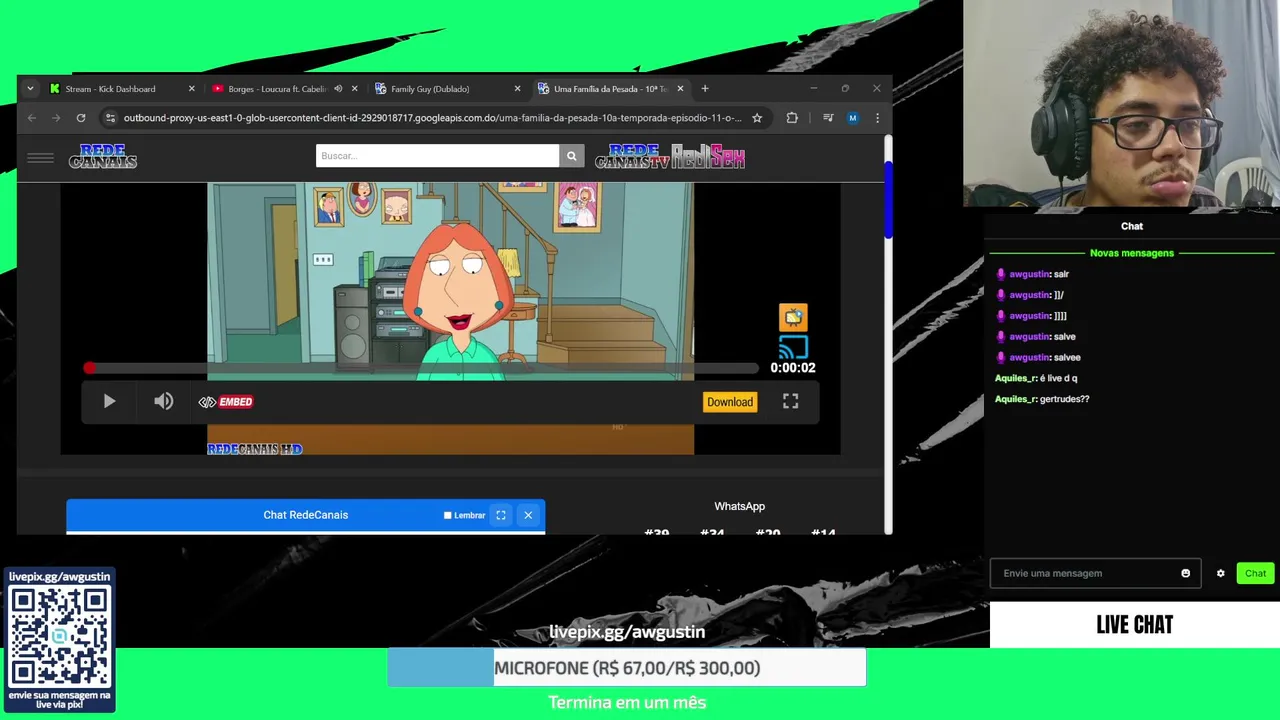Image resolution: width=1280 pixels, height=720 pixels.
Task: Click the time display 0:00:02
Action: coord(793,368)
